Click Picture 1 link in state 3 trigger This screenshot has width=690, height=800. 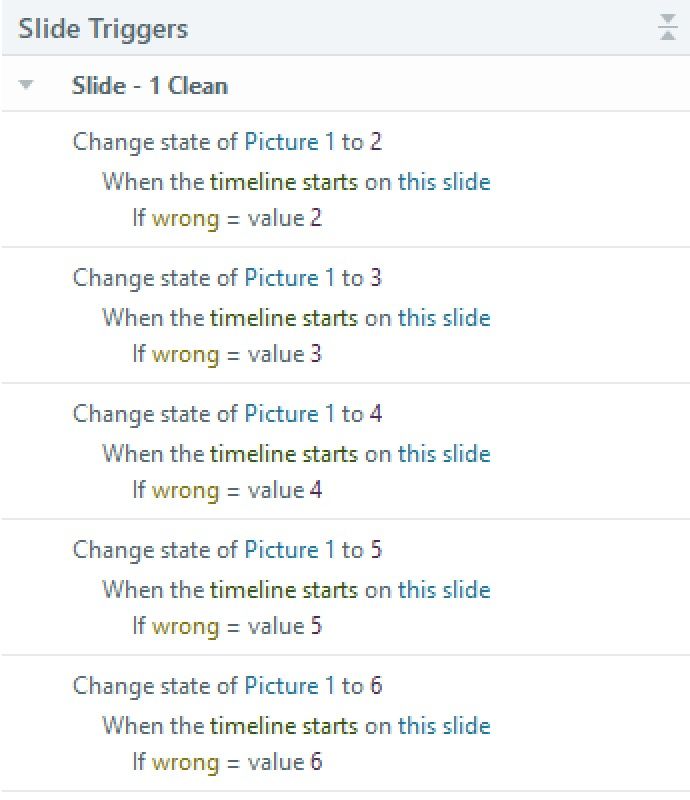tap(289, 278)
